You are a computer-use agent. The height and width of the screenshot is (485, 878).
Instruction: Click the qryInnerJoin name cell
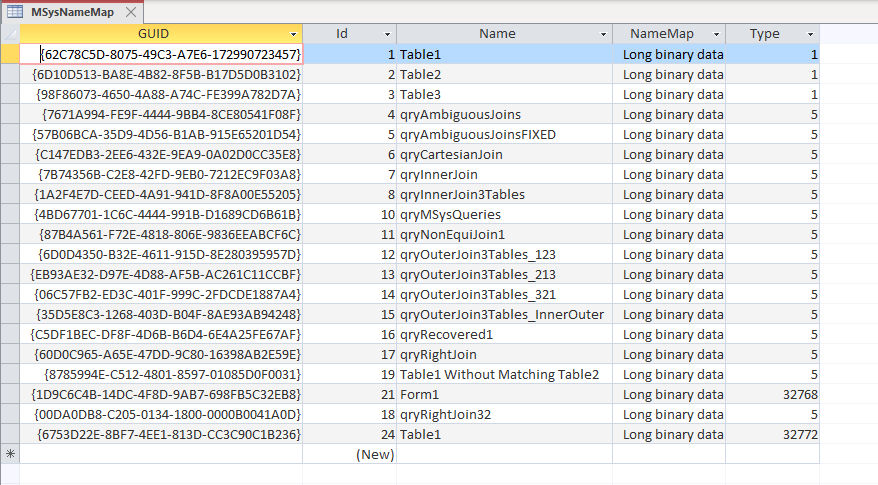pos(505,175)
